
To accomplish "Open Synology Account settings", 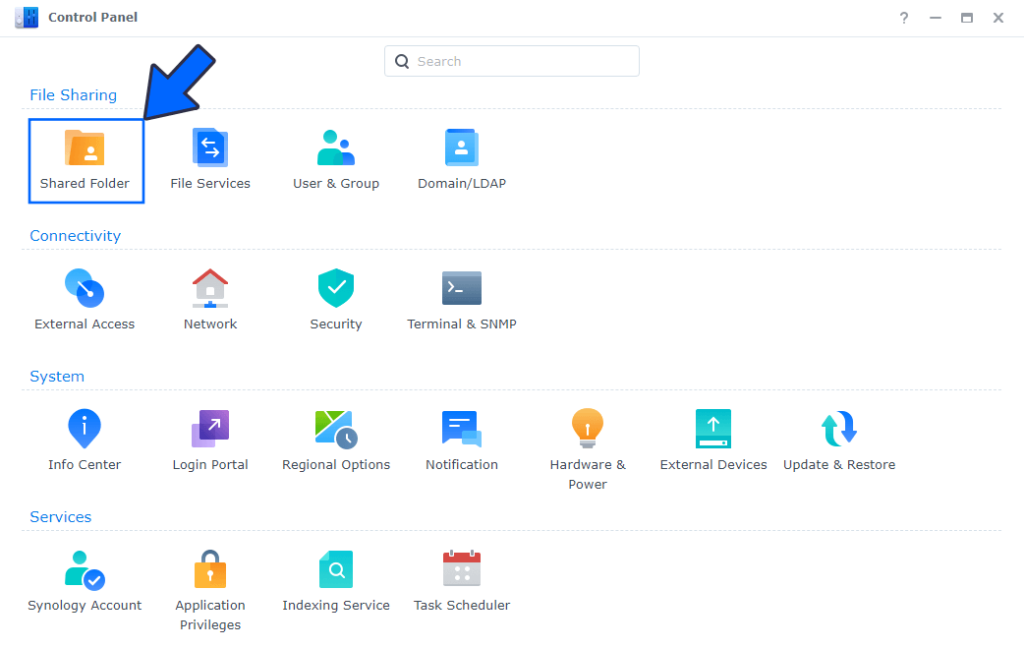I will [85, 570].
